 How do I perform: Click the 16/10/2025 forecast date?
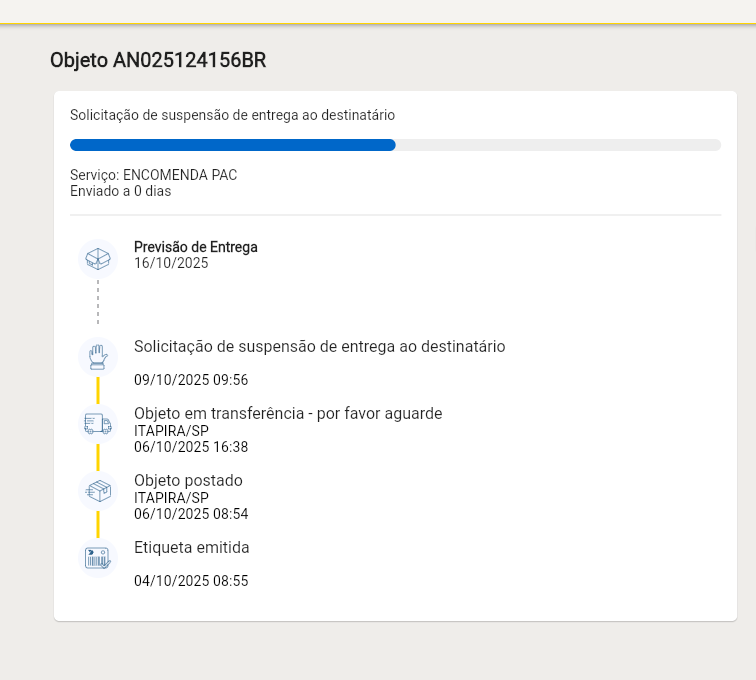pos(171,264)
